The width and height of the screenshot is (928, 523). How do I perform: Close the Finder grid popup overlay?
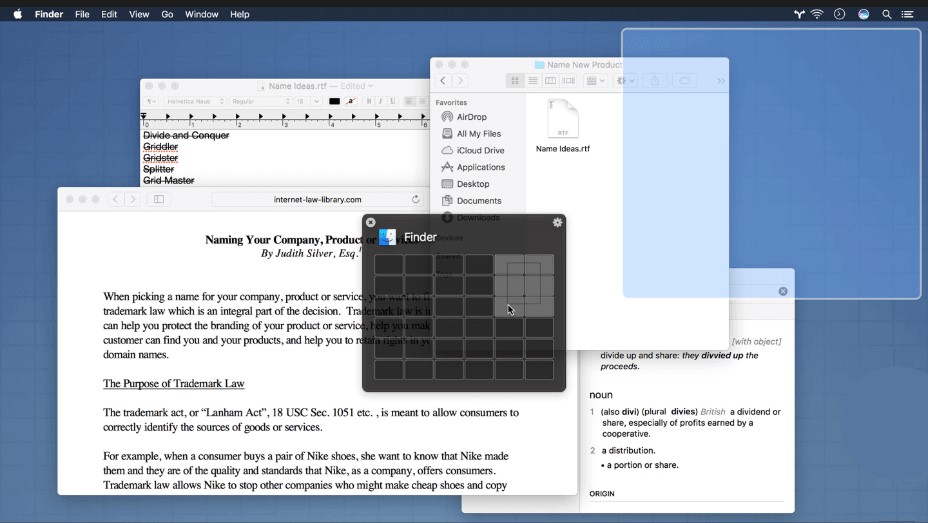(x=370, y=222)
